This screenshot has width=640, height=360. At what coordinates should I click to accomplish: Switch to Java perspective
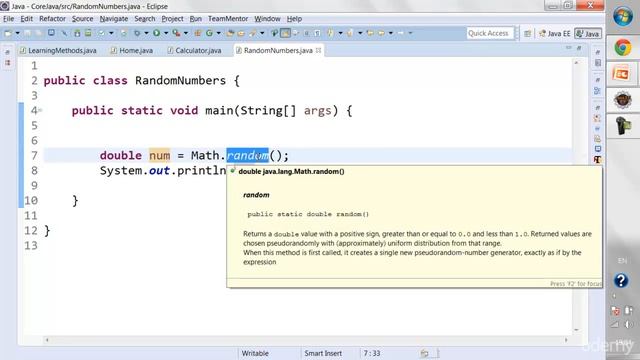588,33
